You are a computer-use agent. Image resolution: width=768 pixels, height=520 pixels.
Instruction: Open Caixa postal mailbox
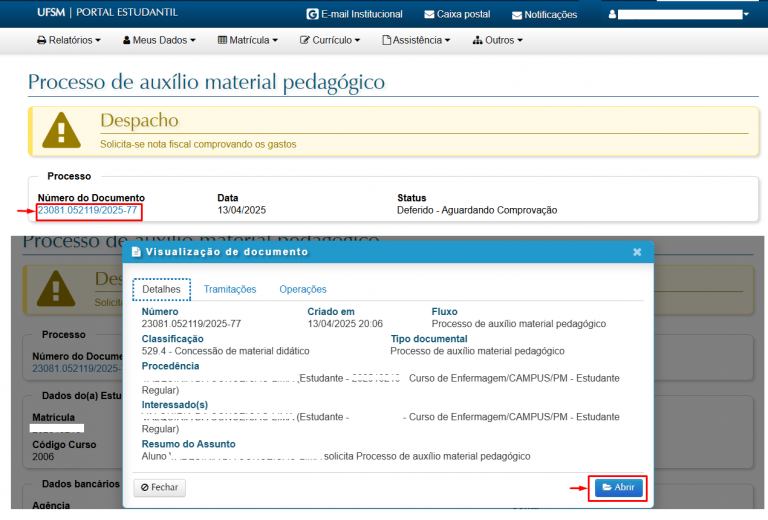[456, 15]
